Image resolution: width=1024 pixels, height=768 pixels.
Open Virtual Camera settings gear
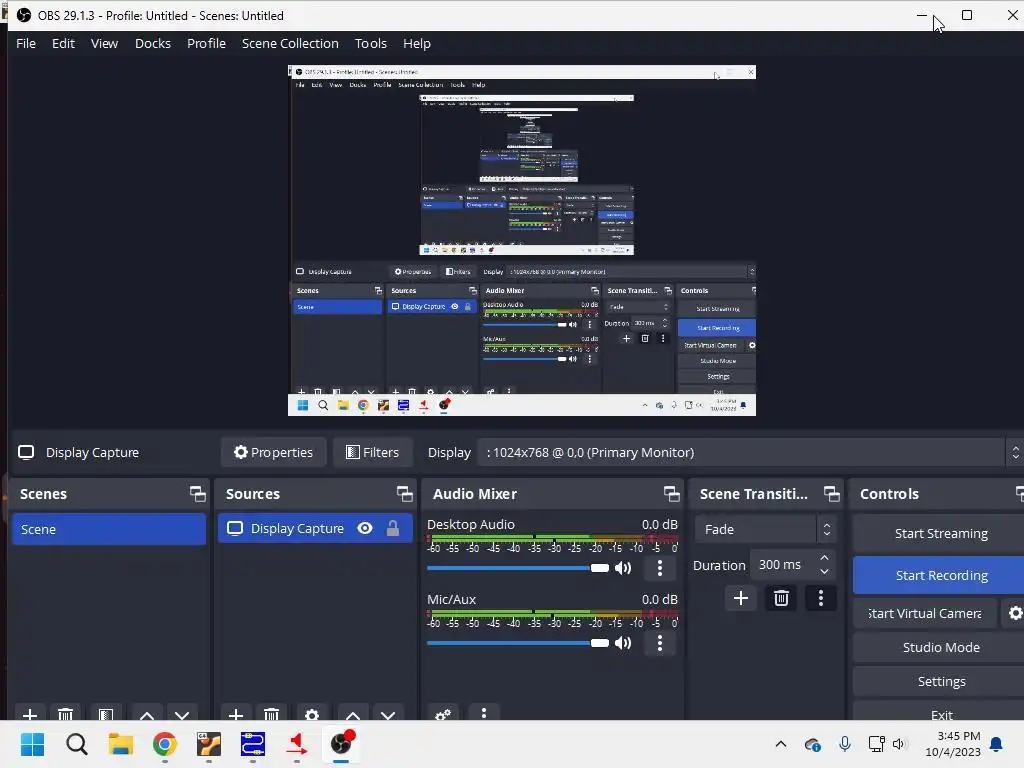point(1014,613)
